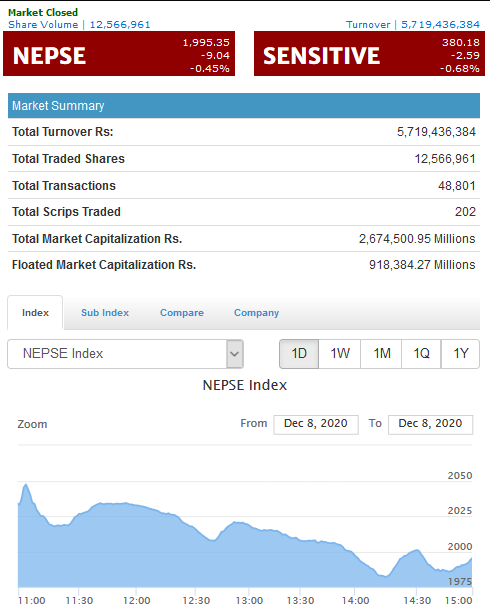Viewport: 490px width, 610px height.
Task: Click the SENSITIVE value 380.18
Action: coord(460,42)
